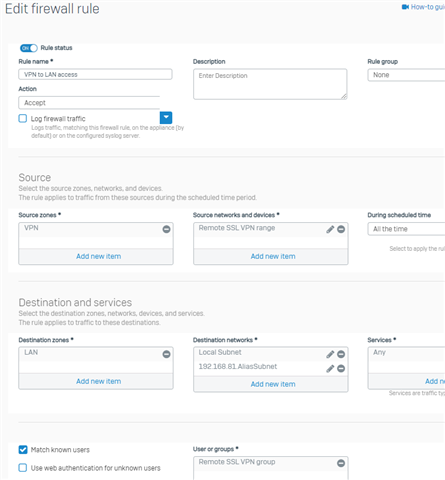This screenshot has height=480, width=445.
Task: Click the Rule name input field
Action: point(95,74)
